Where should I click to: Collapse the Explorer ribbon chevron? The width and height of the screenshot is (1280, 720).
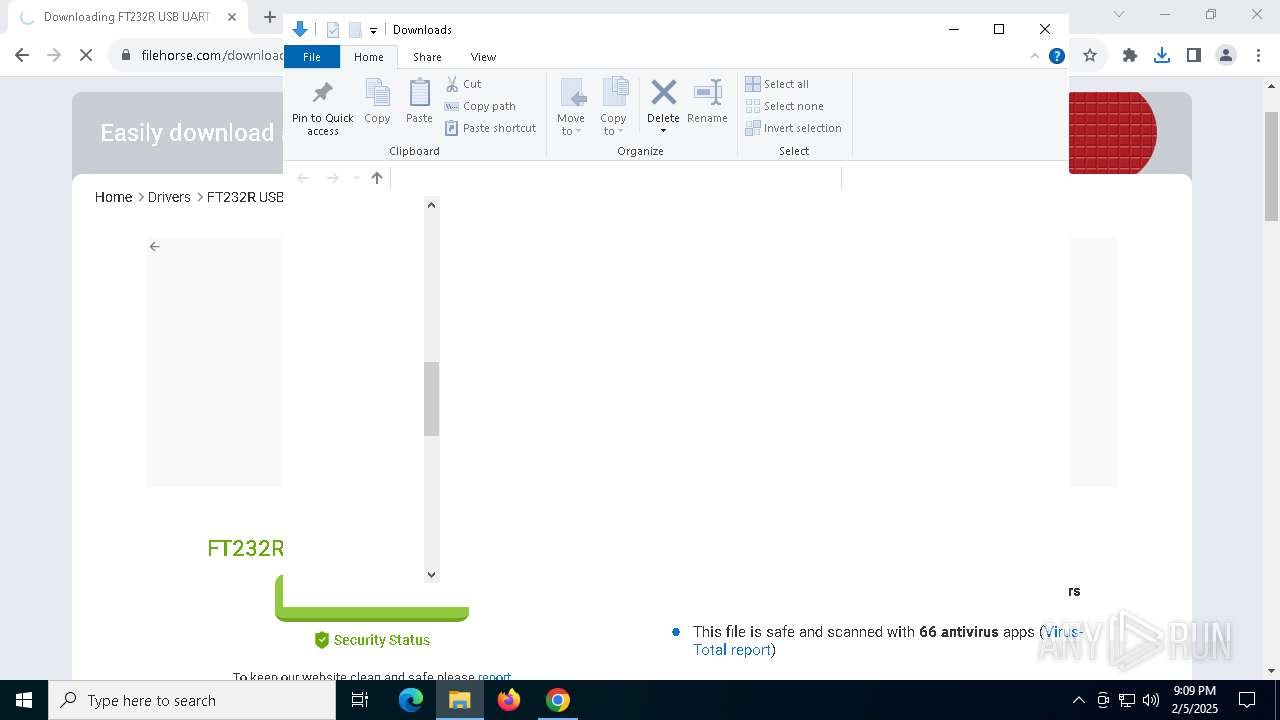(1035, 56)
